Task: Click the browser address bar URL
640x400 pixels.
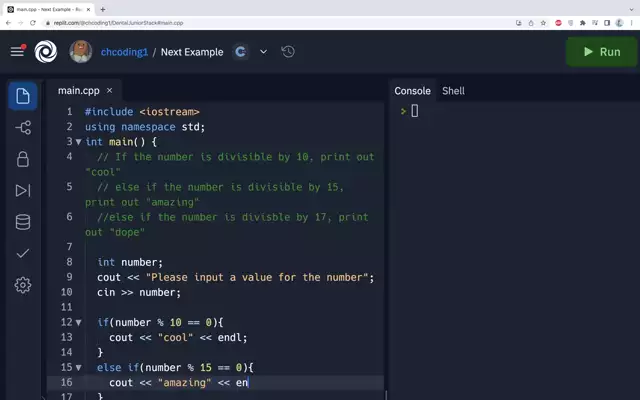Action: click(118, 23)
